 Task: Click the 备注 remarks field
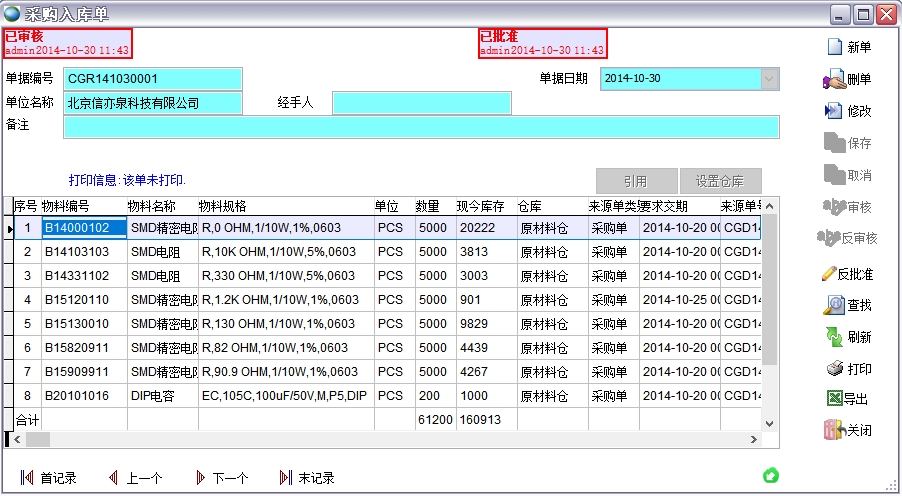pyautogui.click(x=421, y=127)
